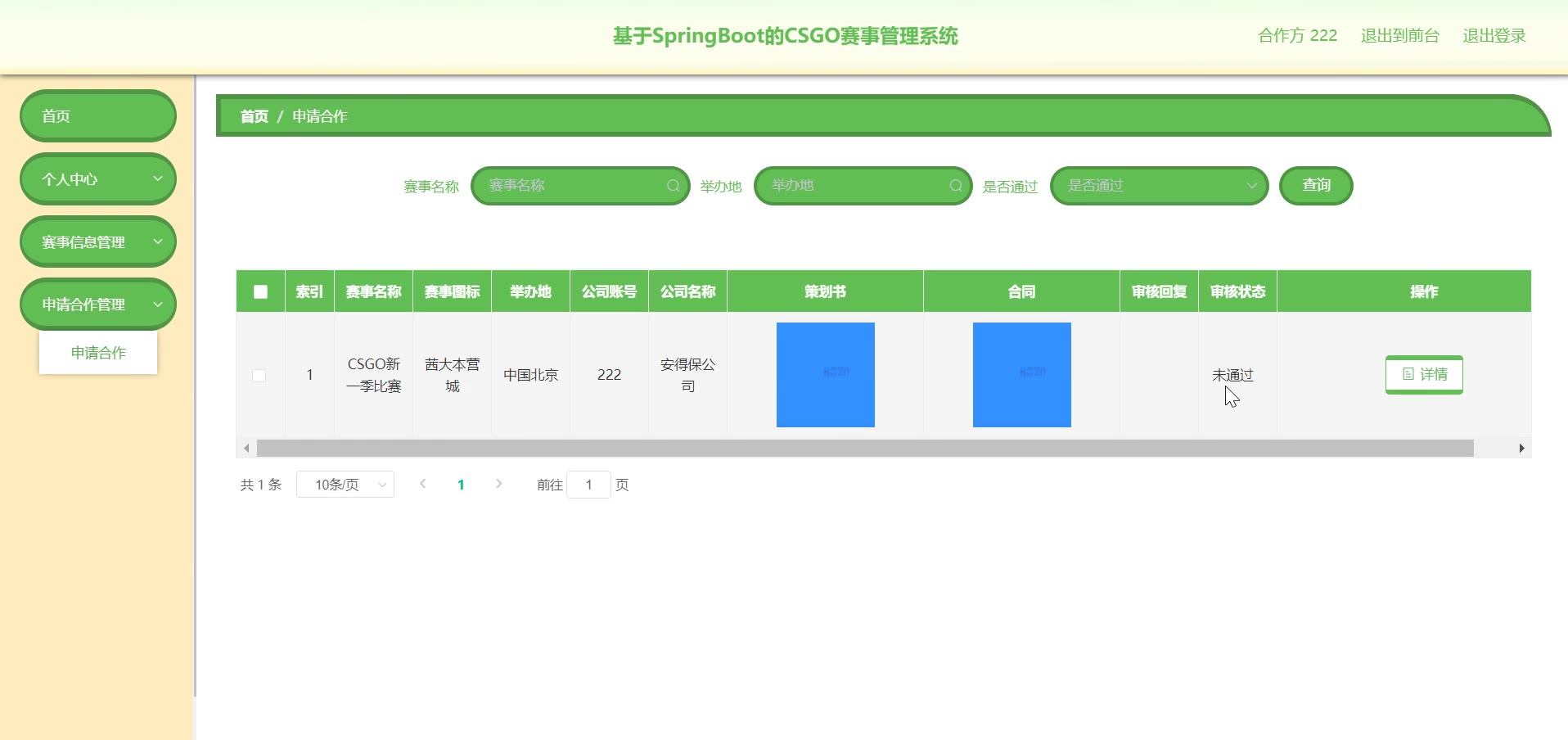Viewport: 1568px width, 740px height.
Task: Focus the 举办地 search input
Action: [863, 186]
